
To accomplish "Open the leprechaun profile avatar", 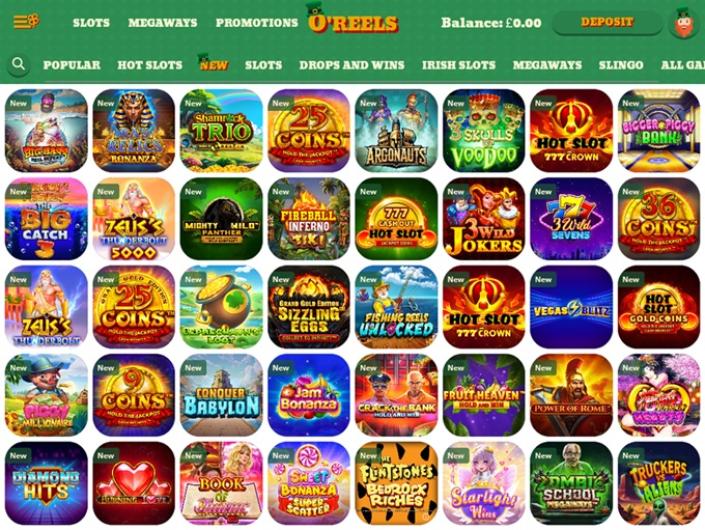I will [684, 22].
